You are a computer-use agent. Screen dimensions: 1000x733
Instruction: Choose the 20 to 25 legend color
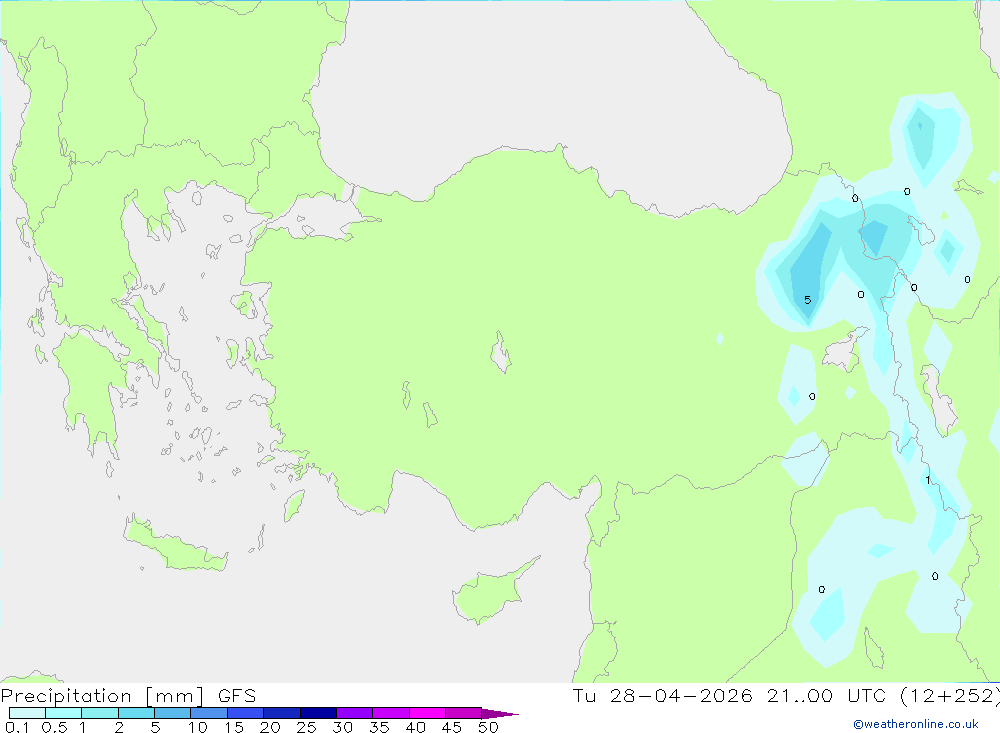coord(282,713)
